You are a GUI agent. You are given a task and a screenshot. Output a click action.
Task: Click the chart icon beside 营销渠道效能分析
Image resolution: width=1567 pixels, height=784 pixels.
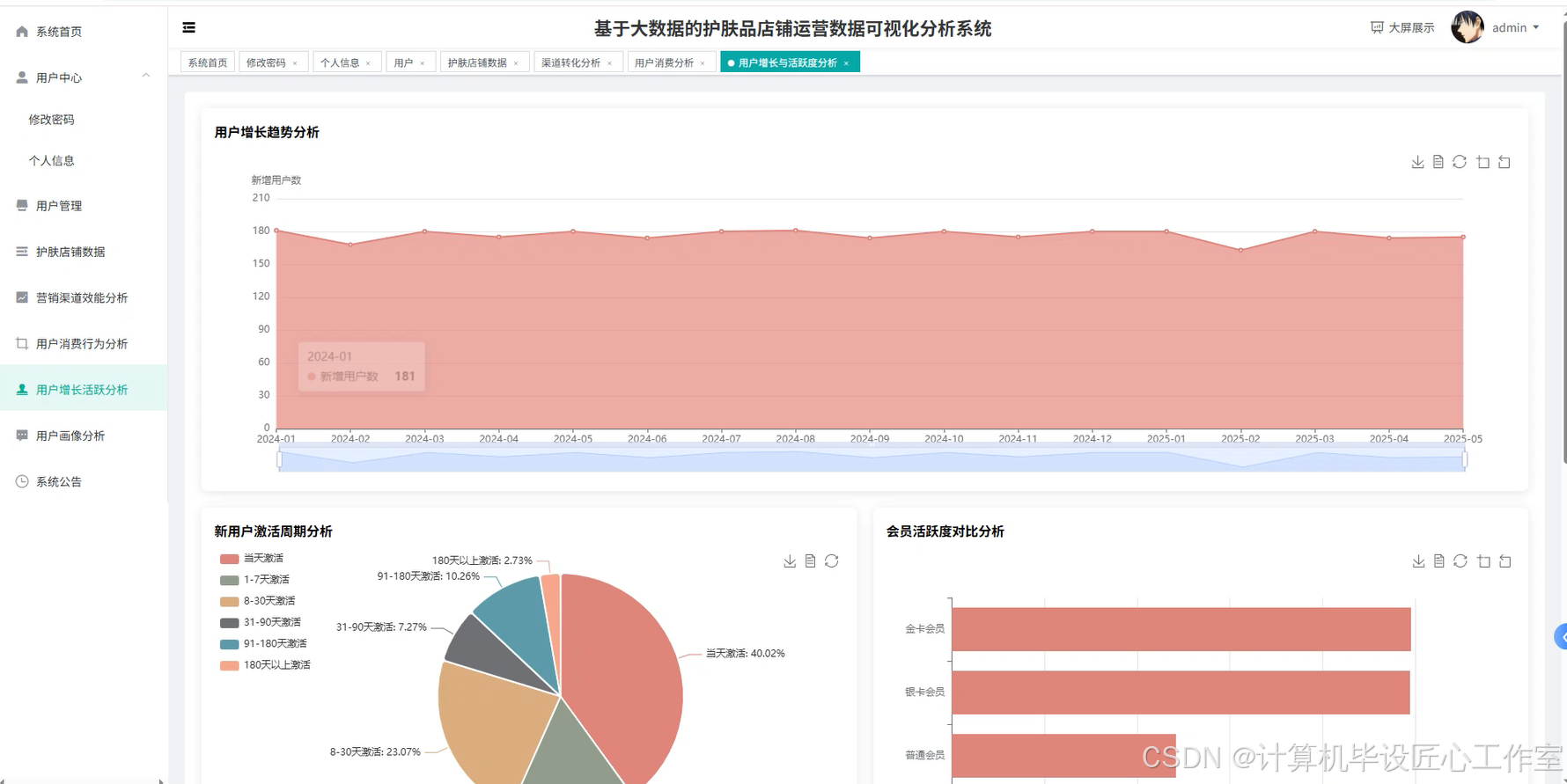[22, 297]
